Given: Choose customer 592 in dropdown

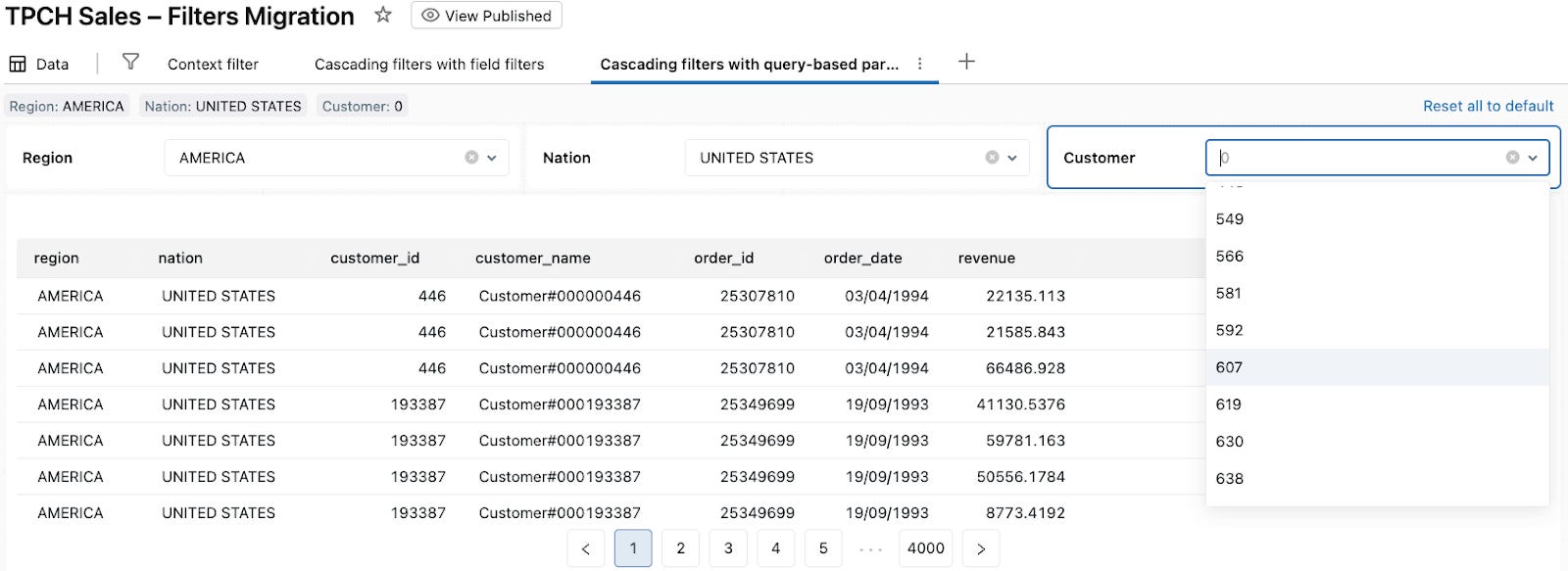Looking at the screenshot, I should [x=1377, y=331].
